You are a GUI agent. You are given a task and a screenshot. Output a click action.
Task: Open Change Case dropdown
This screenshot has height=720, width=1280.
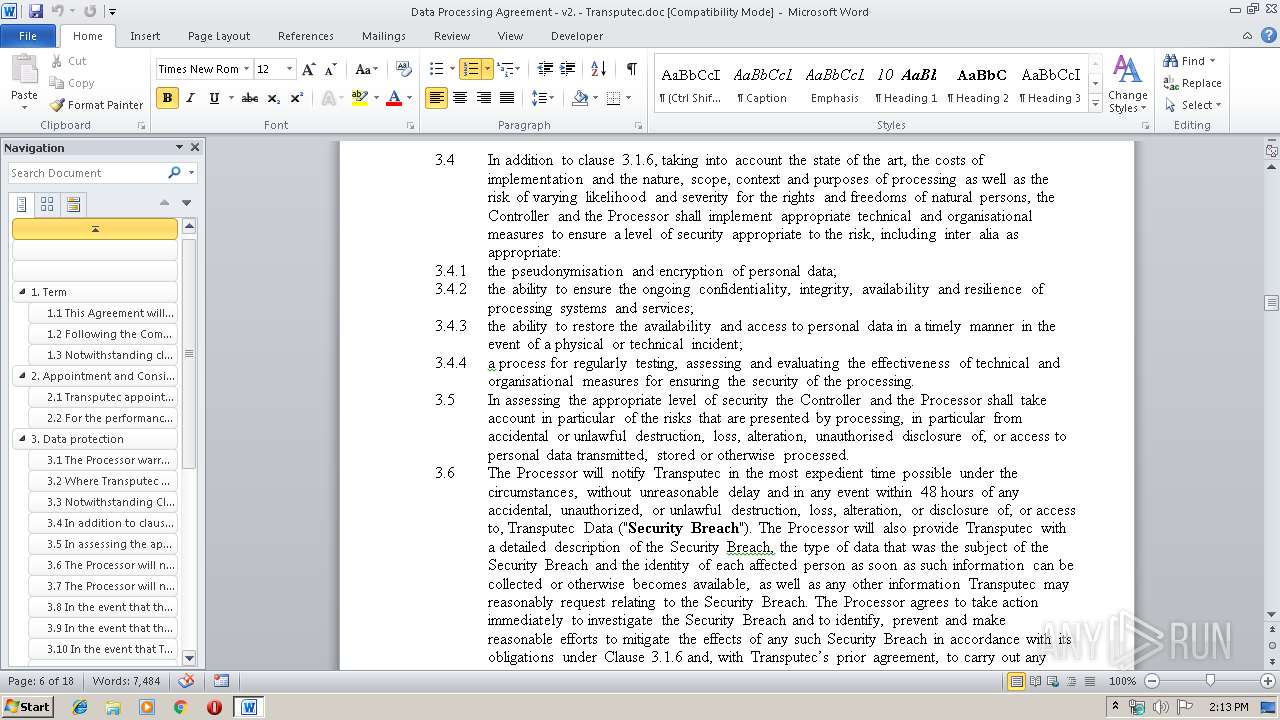coord(366,69)
